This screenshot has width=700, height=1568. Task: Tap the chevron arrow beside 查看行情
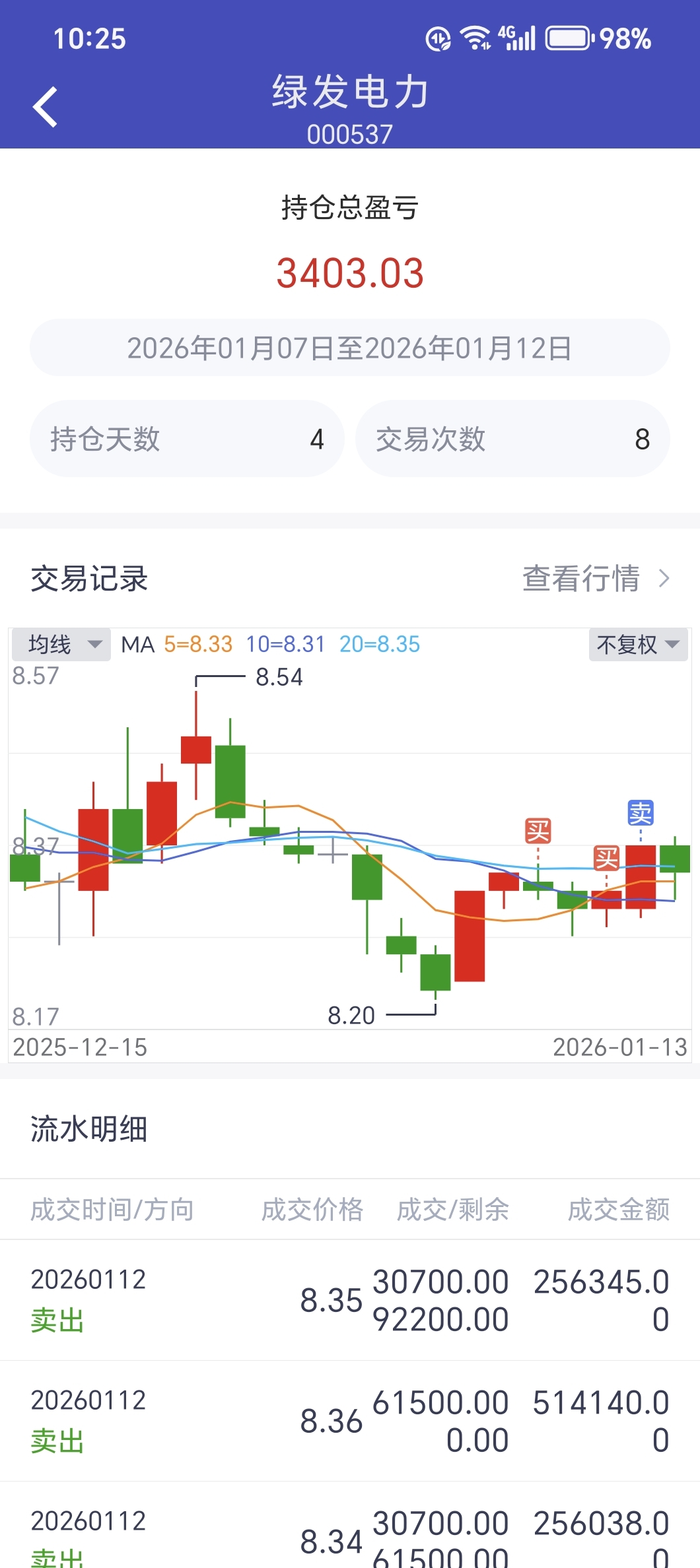[664, 579]
